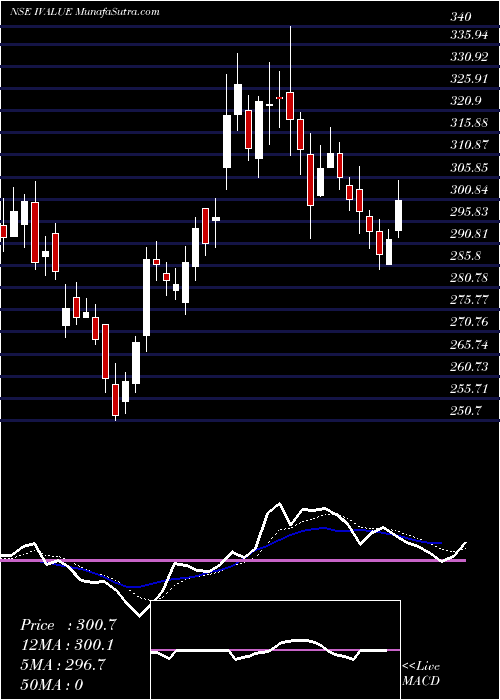This screenshot has width=500, height=700.
Task: Click the 255.71 price axis label
Action: (x=469, y=388)
